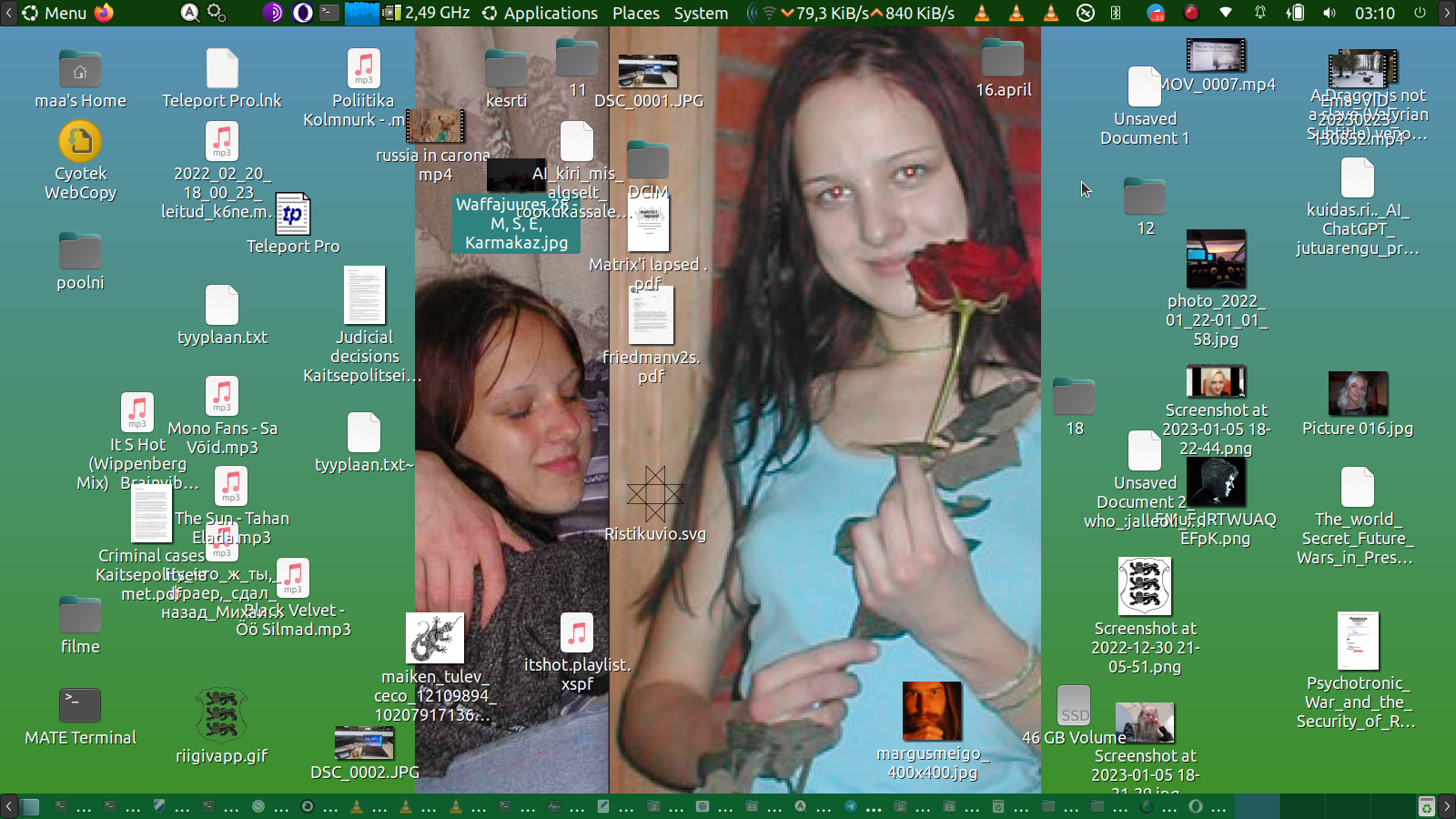Open the volume speaker indicator
This screenshot has height=819, width=1456.
[x=1330, y=13]
